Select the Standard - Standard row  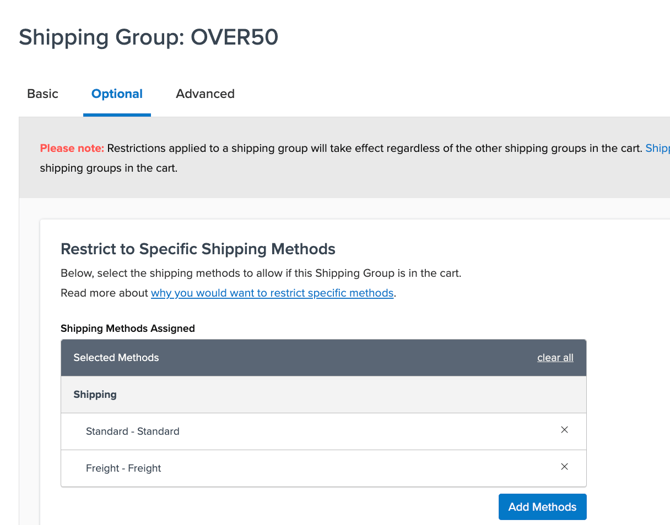(133, 432)
